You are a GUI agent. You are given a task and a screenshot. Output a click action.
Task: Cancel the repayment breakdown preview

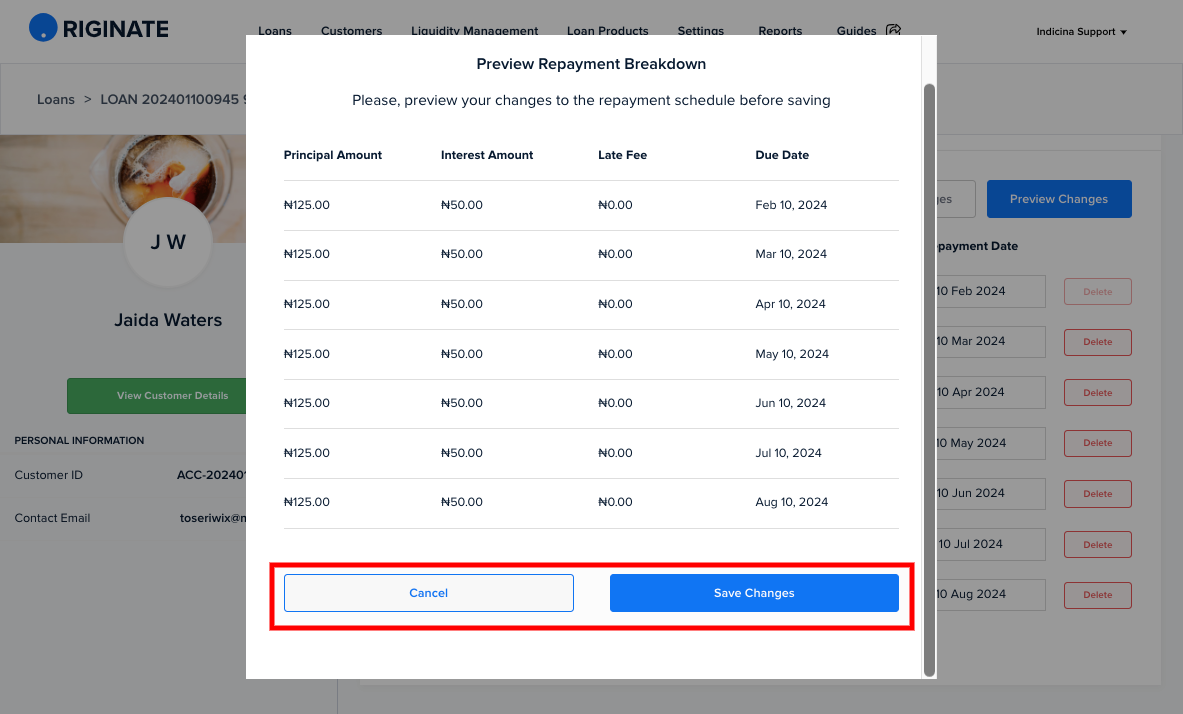[429, 593]
